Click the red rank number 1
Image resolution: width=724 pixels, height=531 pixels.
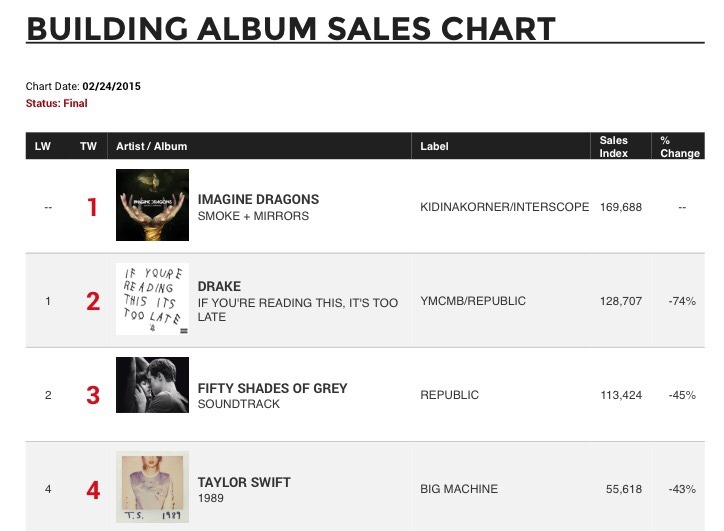pyautogui.click(x=93, y=207)
